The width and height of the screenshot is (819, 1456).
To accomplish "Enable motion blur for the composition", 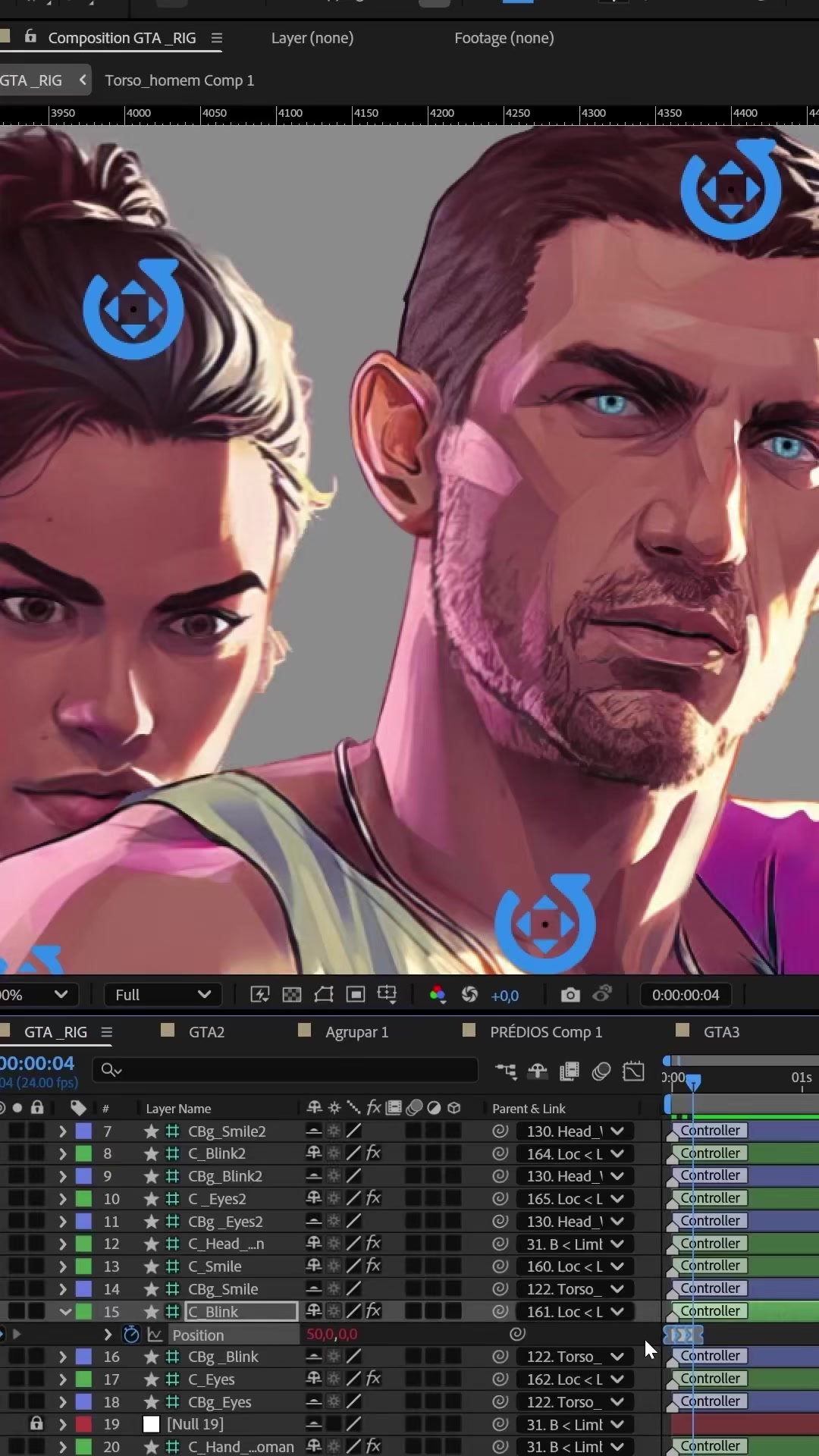I will (601, 1071).
